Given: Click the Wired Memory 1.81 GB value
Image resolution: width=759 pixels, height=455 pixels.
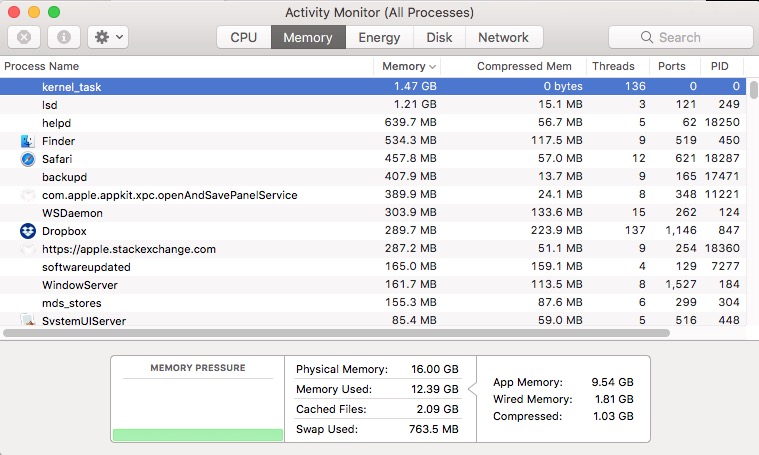Looking at the screenshot, I should pos(614,399).
